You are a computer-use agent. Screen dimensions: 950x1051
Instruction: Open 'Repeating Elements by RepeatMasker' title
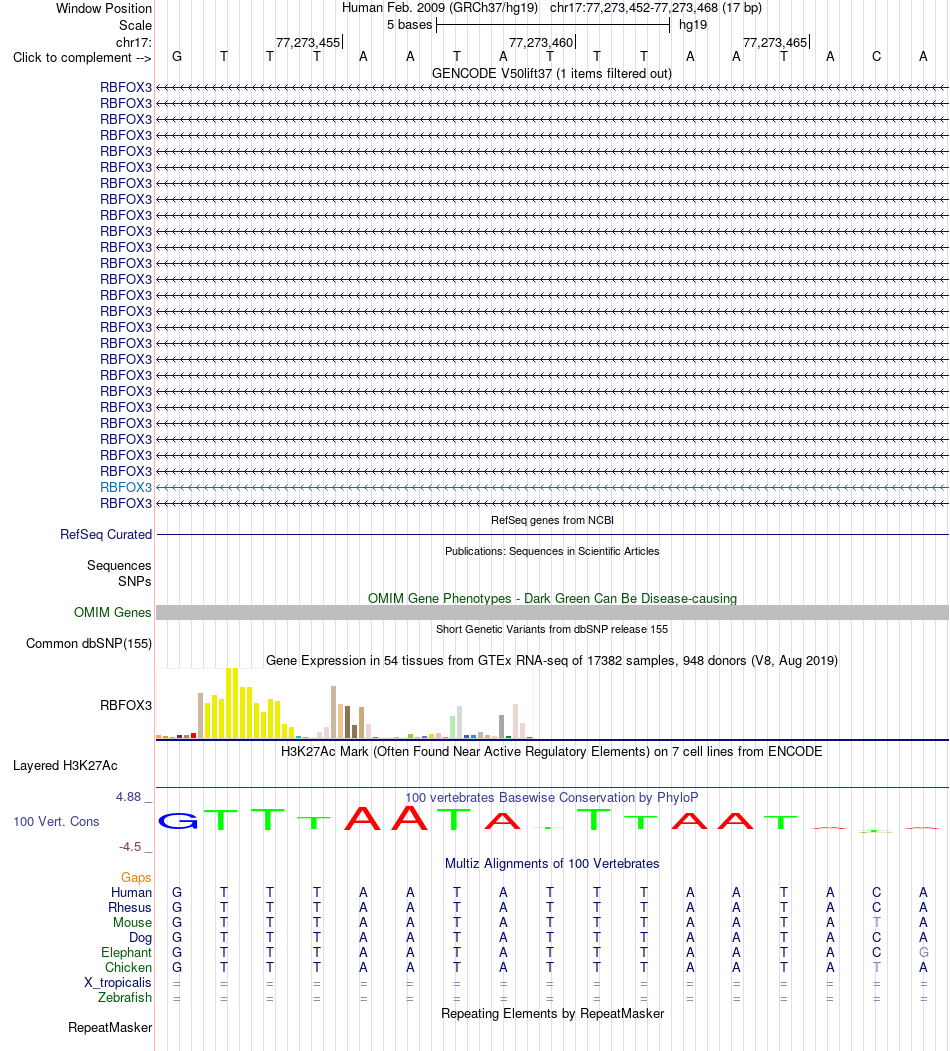(x=552, y=1013)
